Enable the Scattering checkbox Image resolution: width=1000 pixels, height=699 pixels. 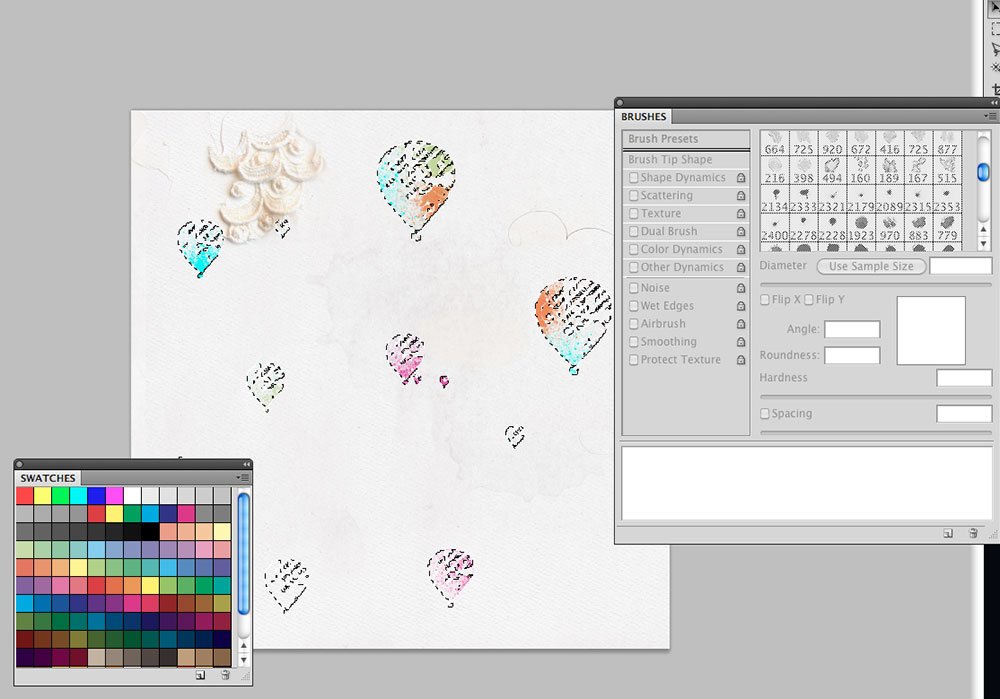point(633,196)
